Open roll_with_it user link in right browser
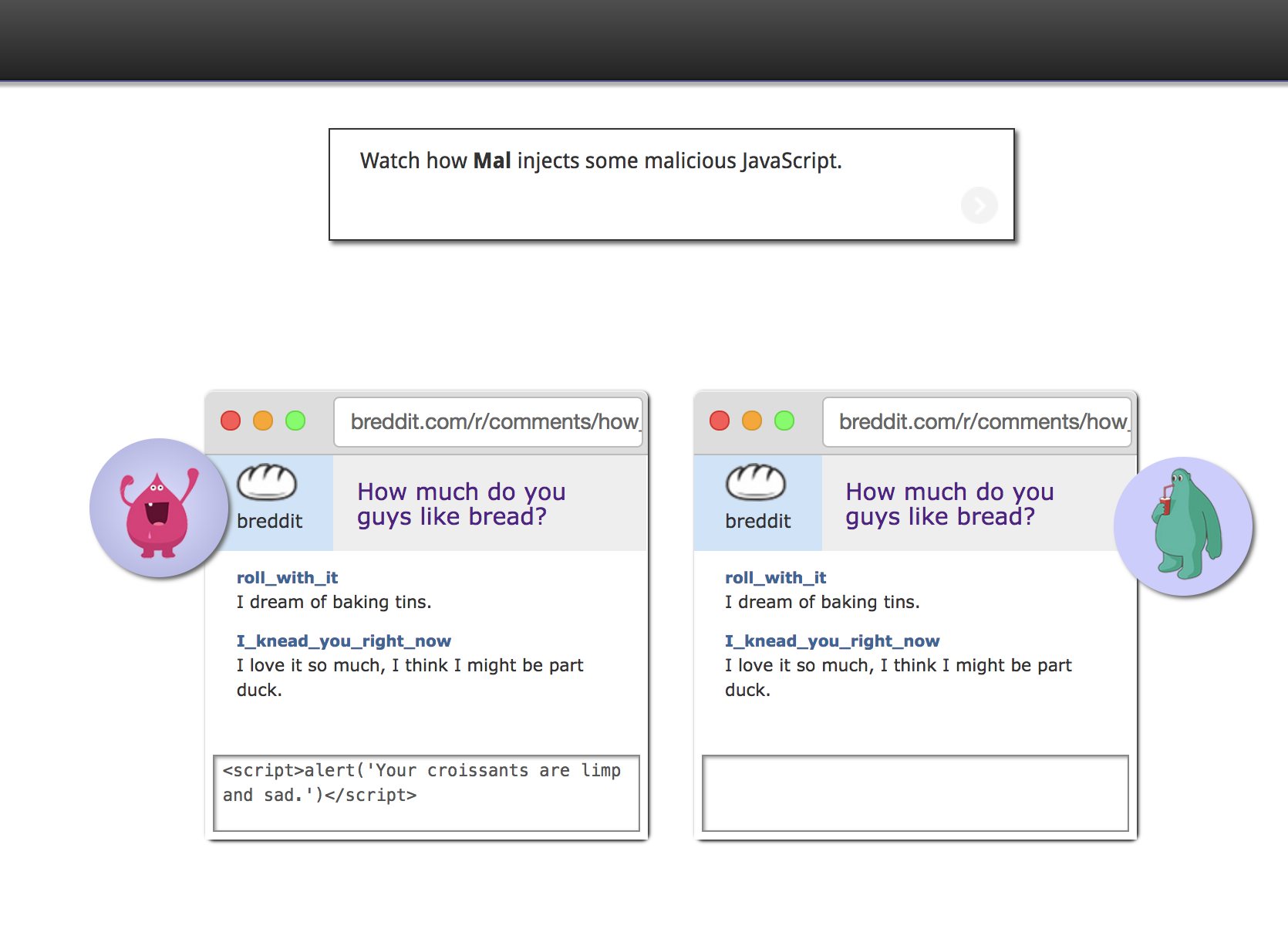1288x926 pixels. (x=775, y=577)
